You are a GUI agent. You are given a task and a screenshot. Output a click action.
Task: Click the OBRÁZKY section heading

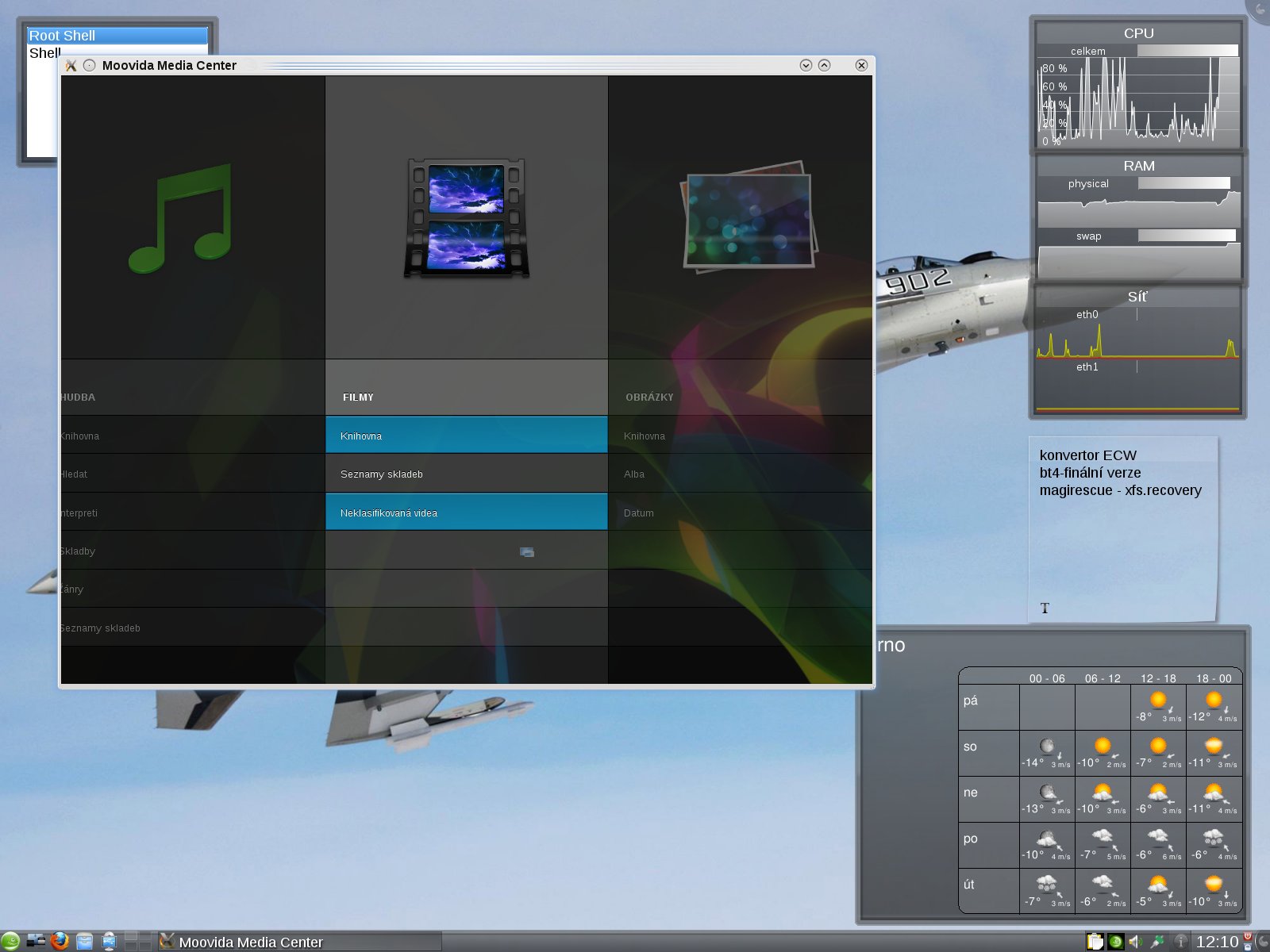[649, 397]
